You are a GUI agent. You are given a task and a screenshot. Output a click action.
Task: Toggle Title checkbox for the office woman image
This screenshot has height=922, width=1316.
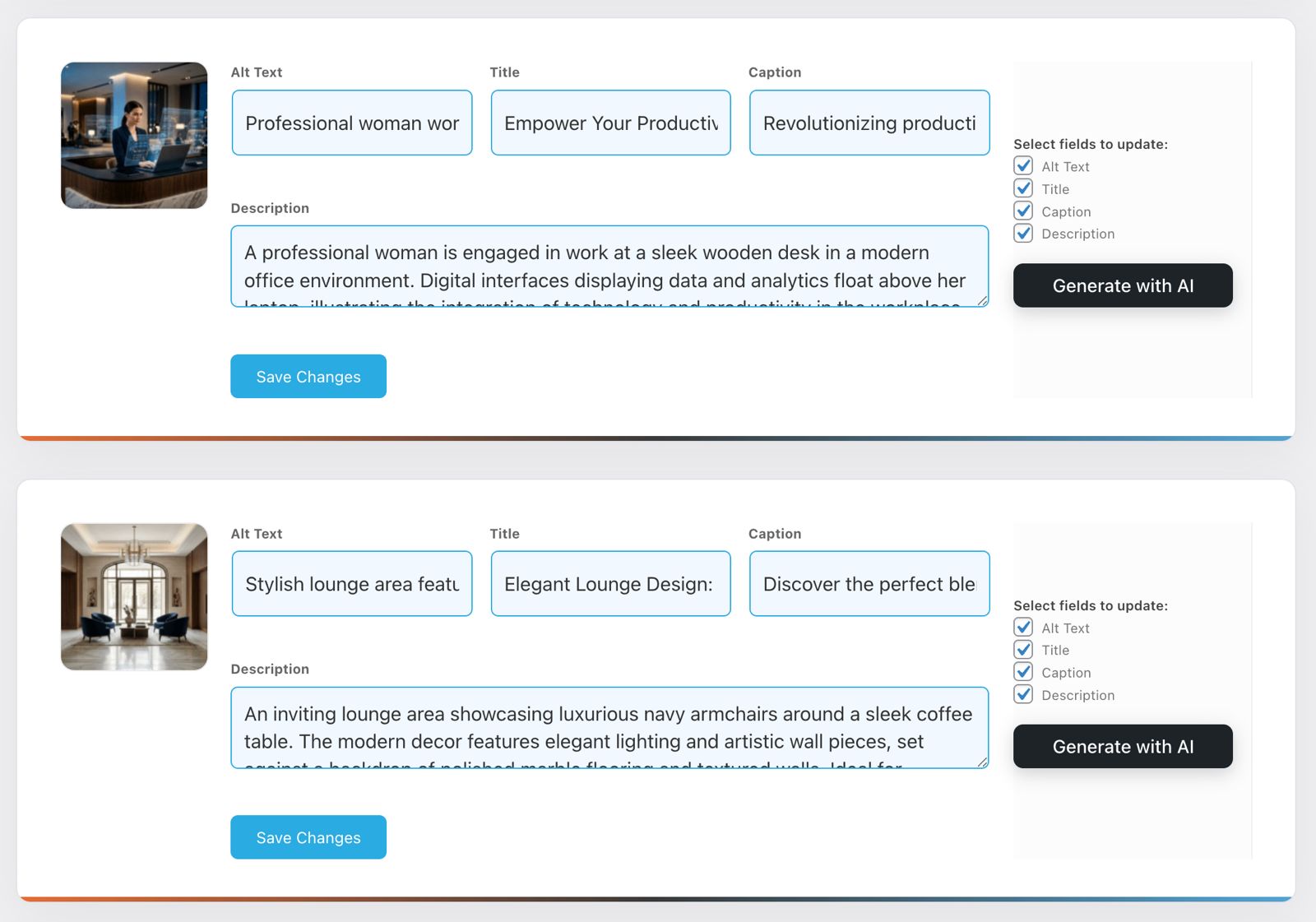[1023, 188]
